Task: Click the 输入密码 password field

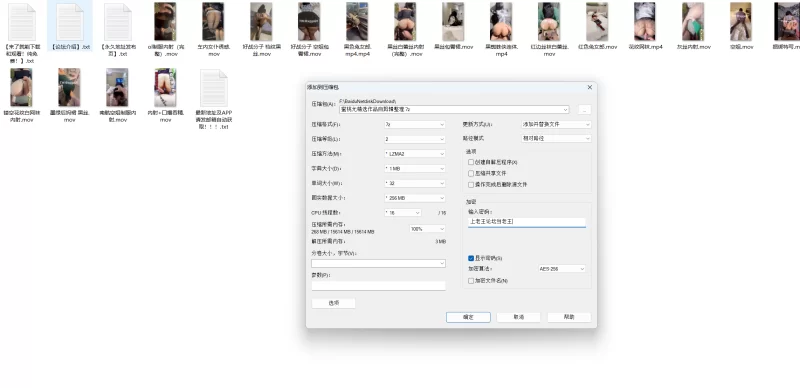Action: 527,222
